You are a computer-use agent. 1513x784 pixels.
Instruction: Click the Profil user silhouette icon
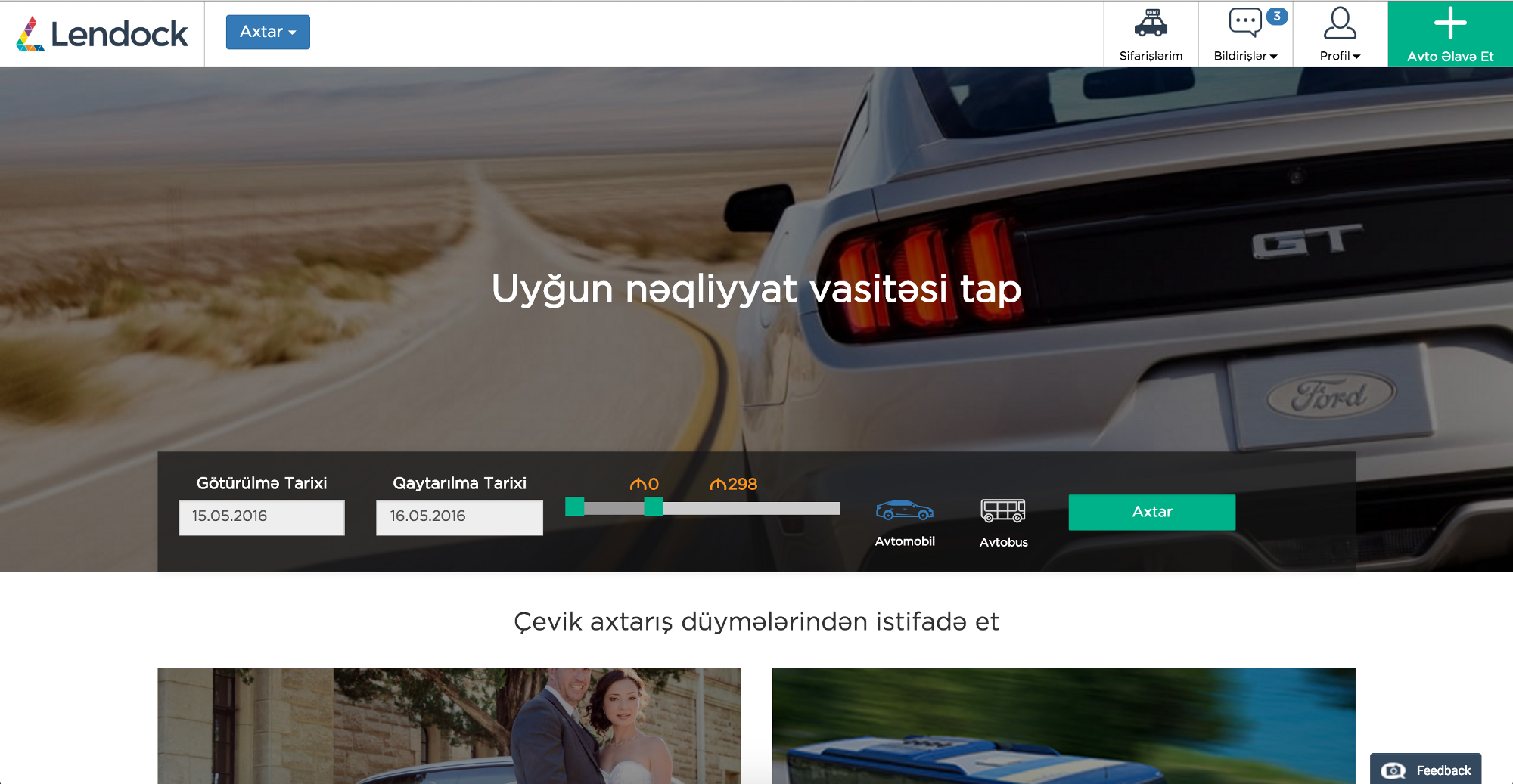click(x=1340, y=23)
